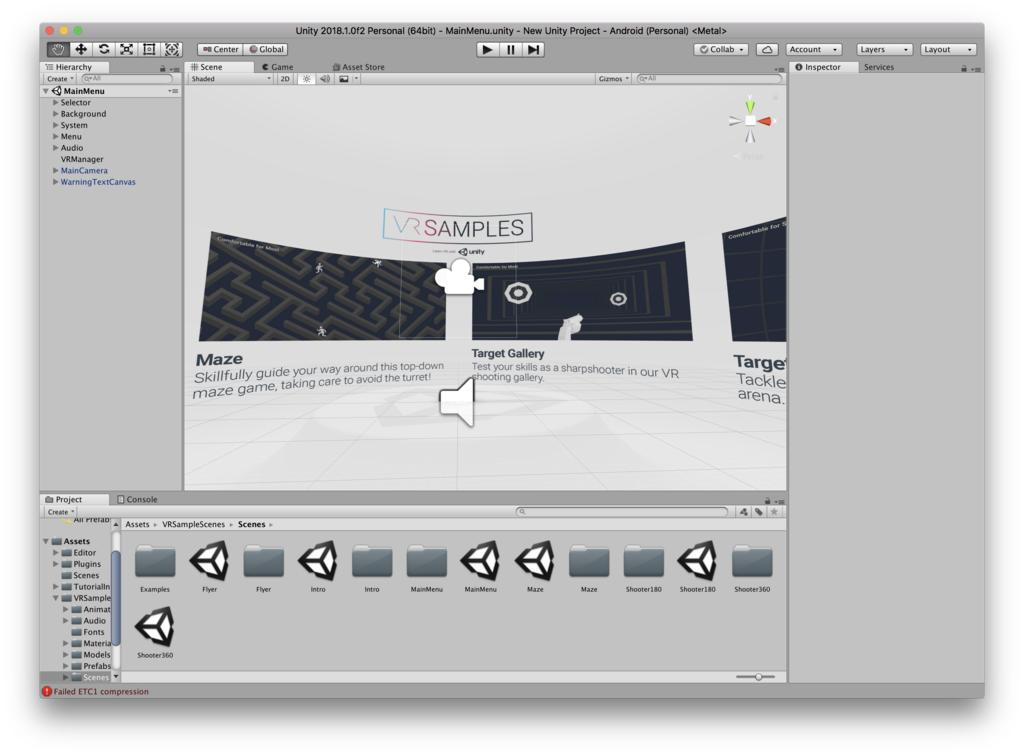Open the Examples folder
This screenshot has height=755, width=1024.
(x=155, y=568)
